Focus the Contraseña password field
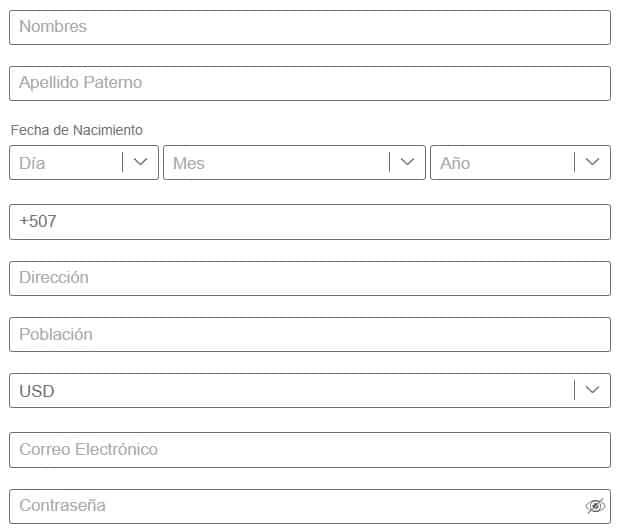619x532 pixels. tap(290, 506)
